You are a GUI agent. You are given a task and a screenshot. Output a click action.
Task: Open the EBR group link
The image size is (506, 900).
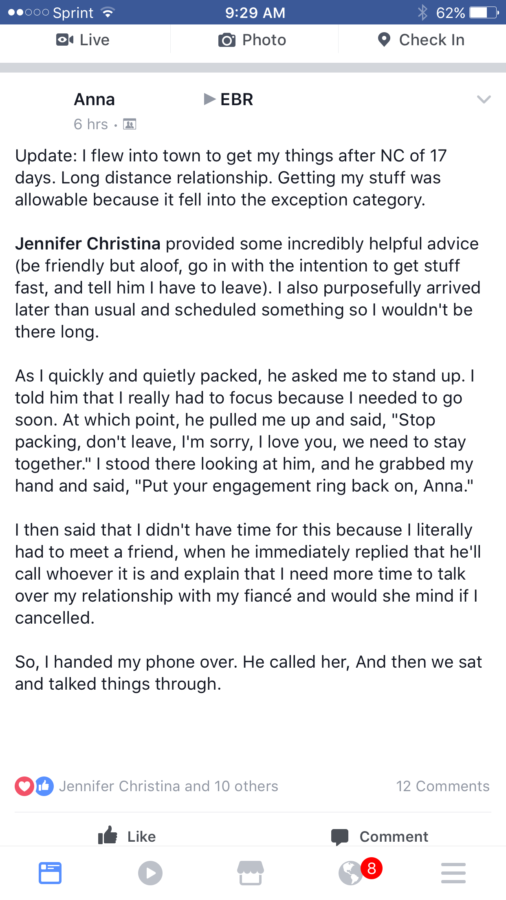coord(236,99)
